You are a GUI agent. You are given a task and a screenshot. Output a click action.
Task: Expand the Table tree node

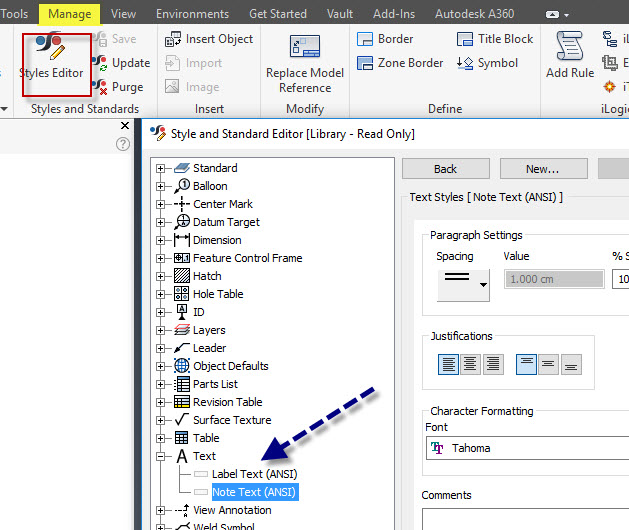160,438
